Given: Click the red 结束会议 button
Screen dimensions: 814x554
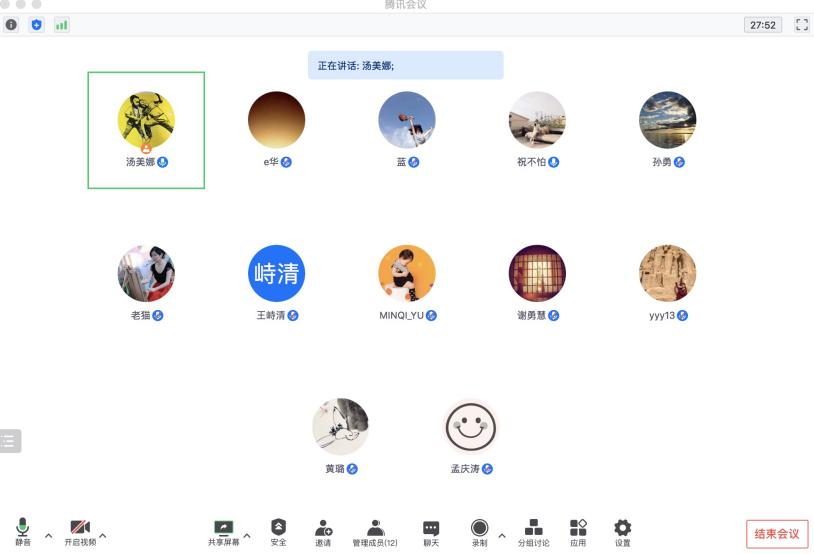Looking at the screenshot, I should click(x=777, y=534).
